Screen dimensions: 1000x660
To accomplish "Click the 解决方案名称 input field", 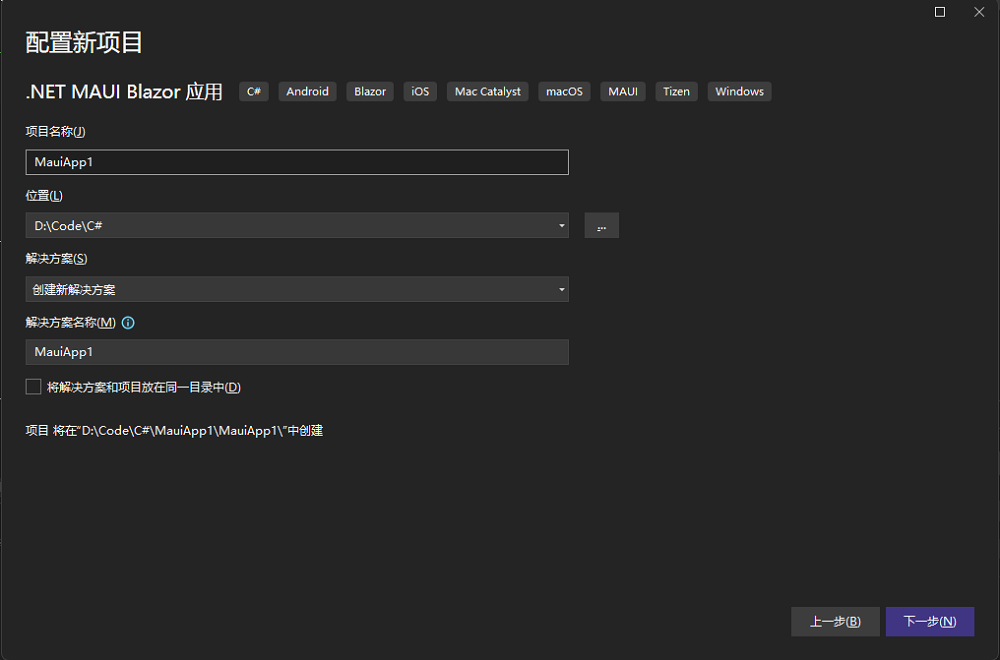I will (297, 352).
